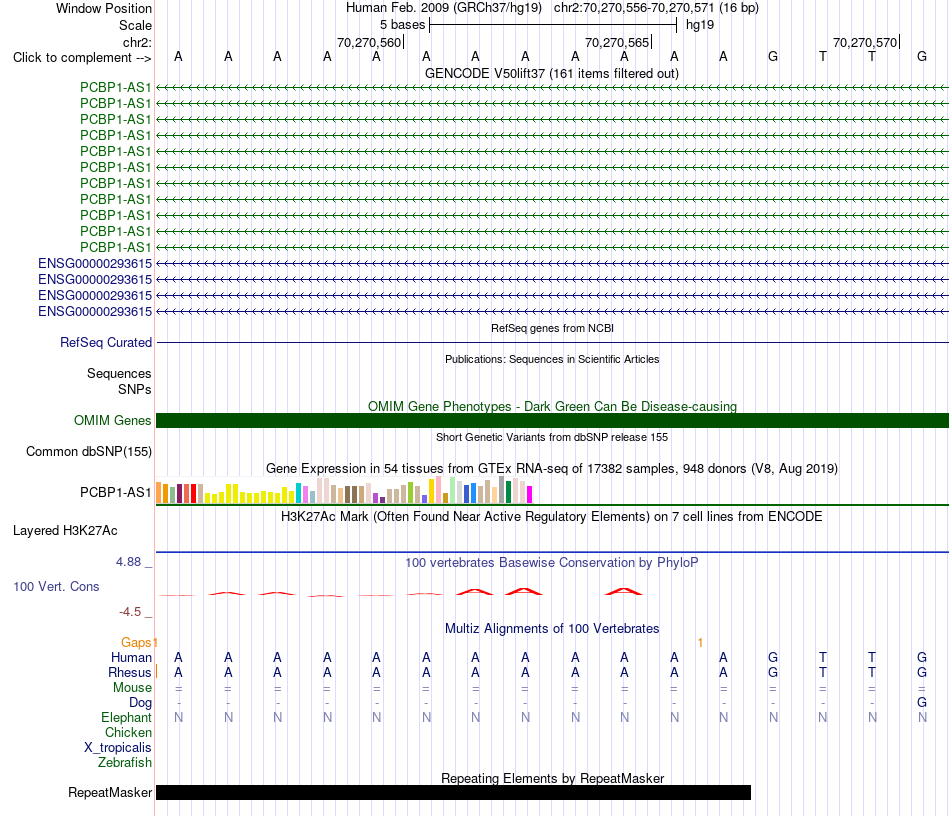Open "100 vertebrates Basewise Conservation by PhyloP" title

pyautogui.click(x=552, y=563)
